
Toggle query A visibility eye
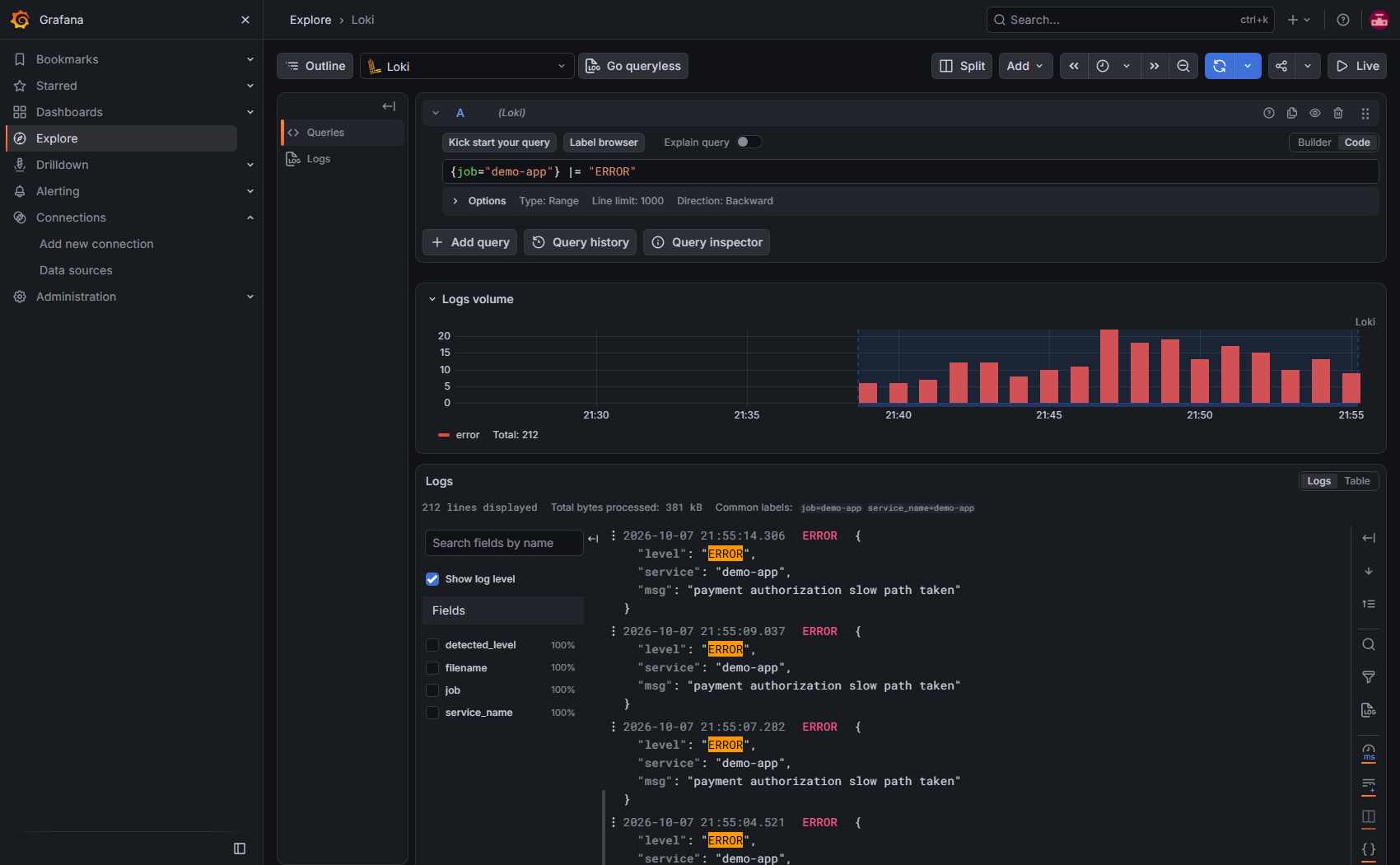[1315, 113]
